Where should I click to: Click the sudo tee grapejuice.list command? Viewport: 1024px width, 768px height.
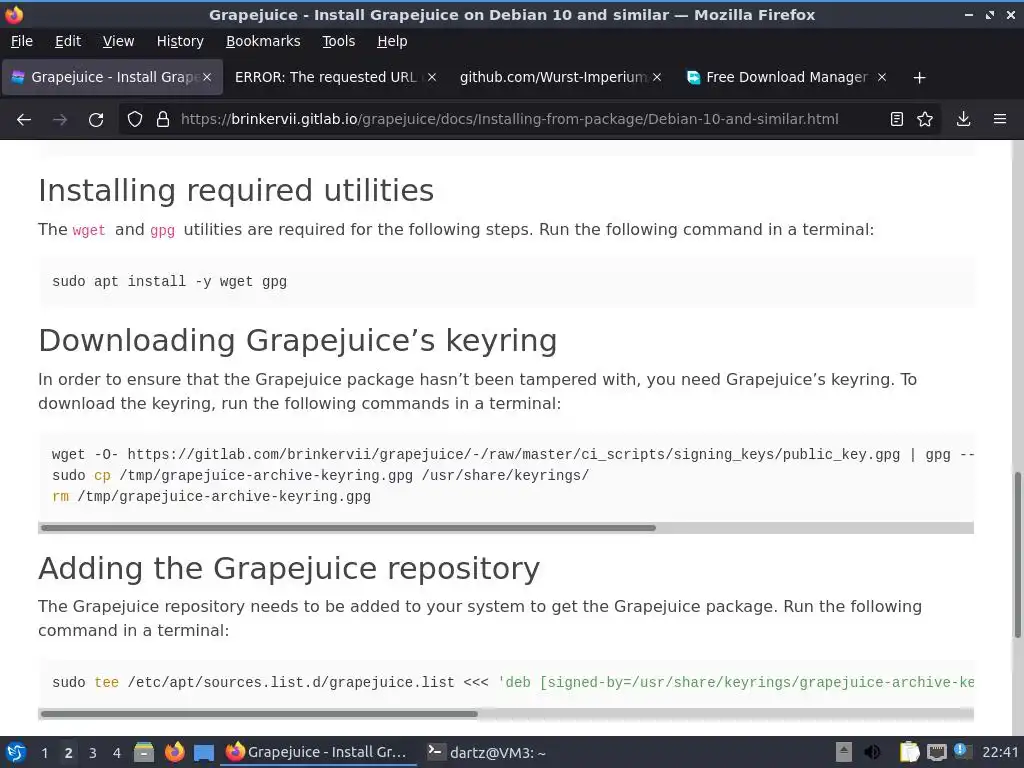point(513,682)
